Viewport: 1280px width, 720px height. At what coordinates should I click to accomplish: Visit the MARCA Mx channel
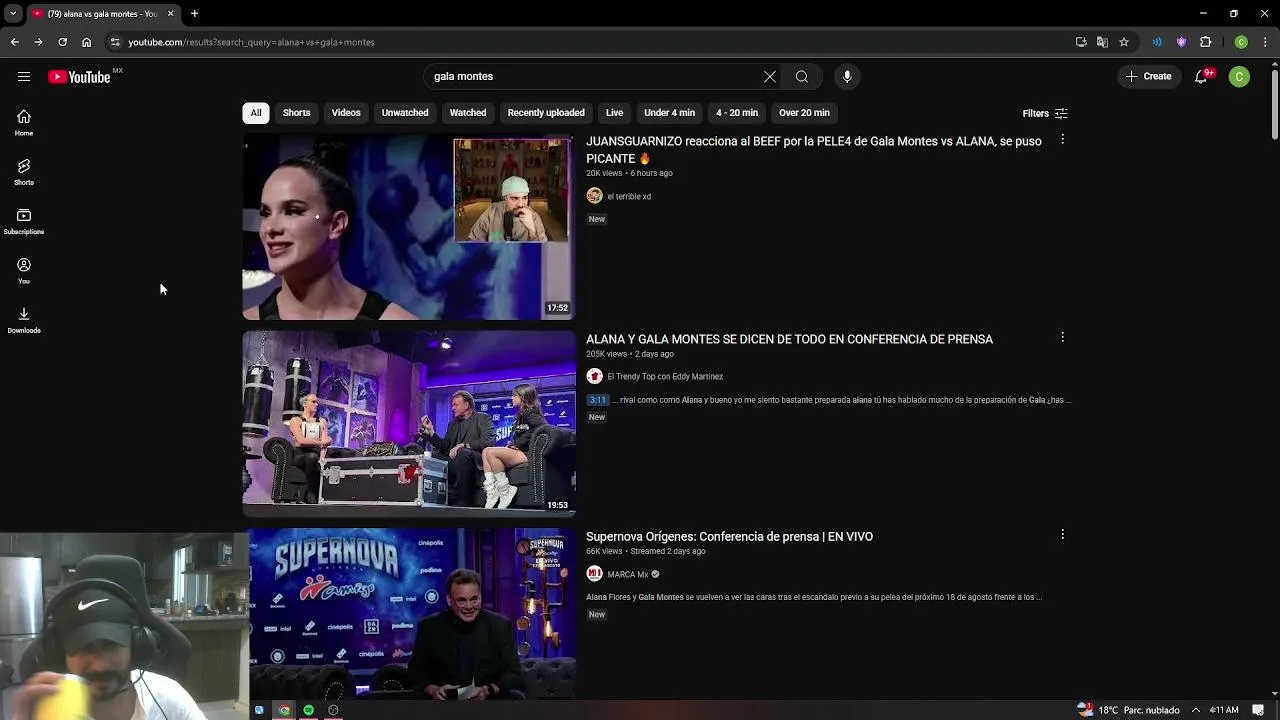[x=628, y=575]
